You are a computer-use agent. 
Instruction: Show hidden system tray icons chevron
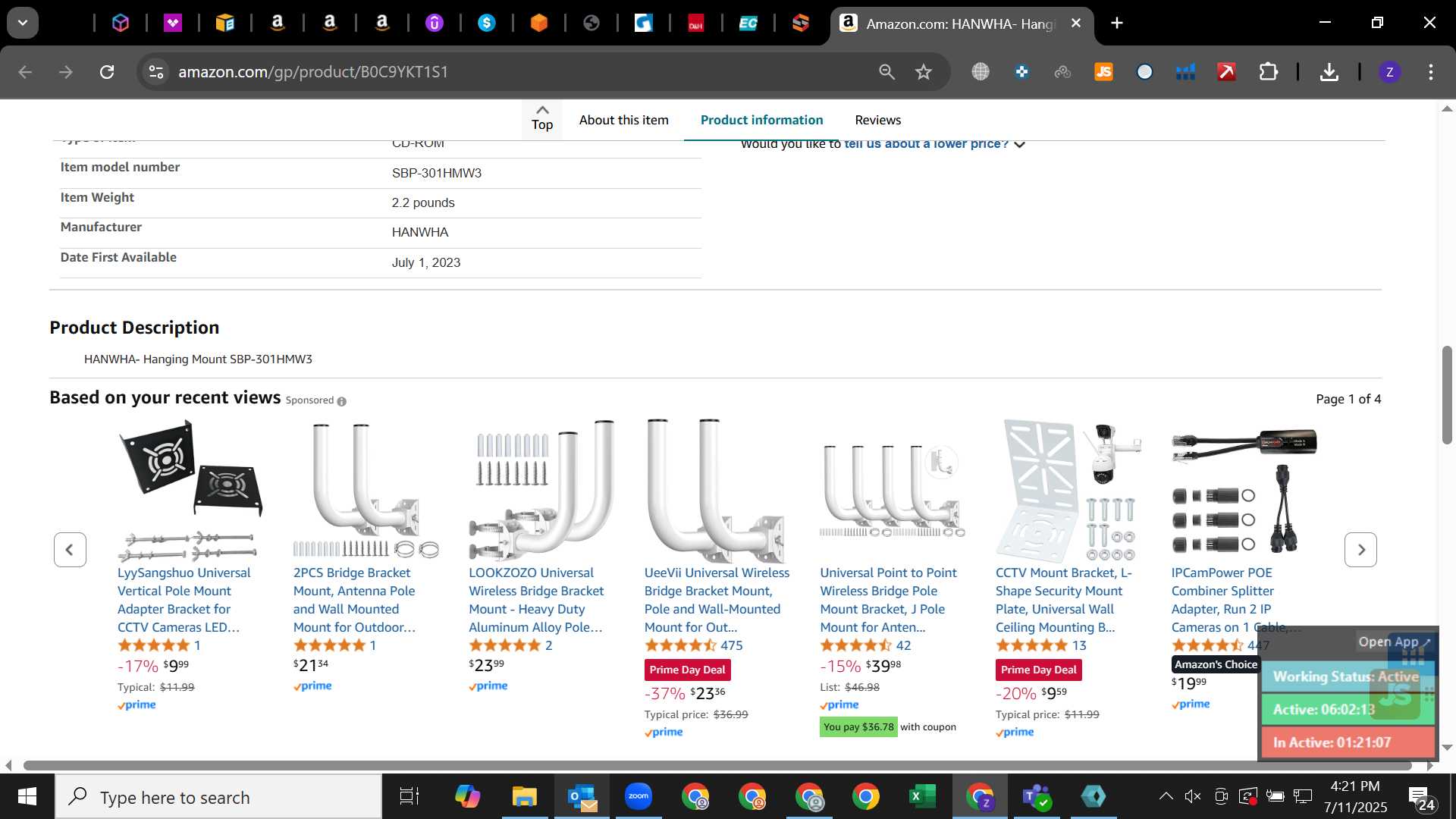pyautogui.click(x=1166, y=796)
